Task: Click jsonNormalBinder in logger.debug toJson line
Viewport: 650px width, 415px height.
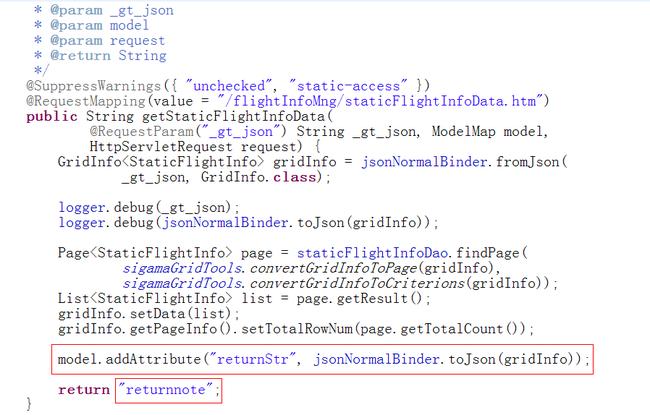Action: pyautogui.click(x=225, y=223)
